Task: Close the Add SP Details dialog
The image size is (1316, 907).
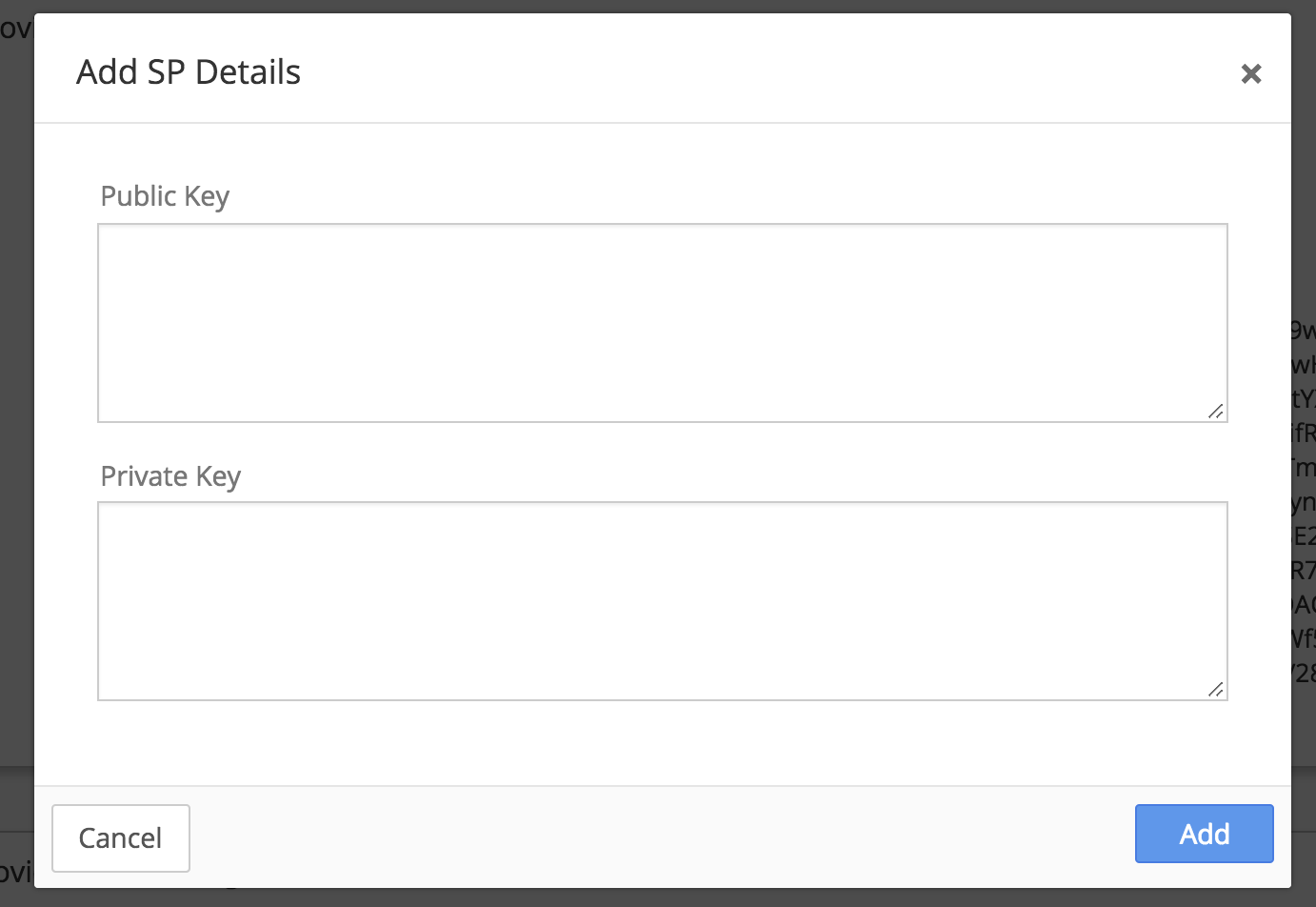Action: pos(1251,73)
